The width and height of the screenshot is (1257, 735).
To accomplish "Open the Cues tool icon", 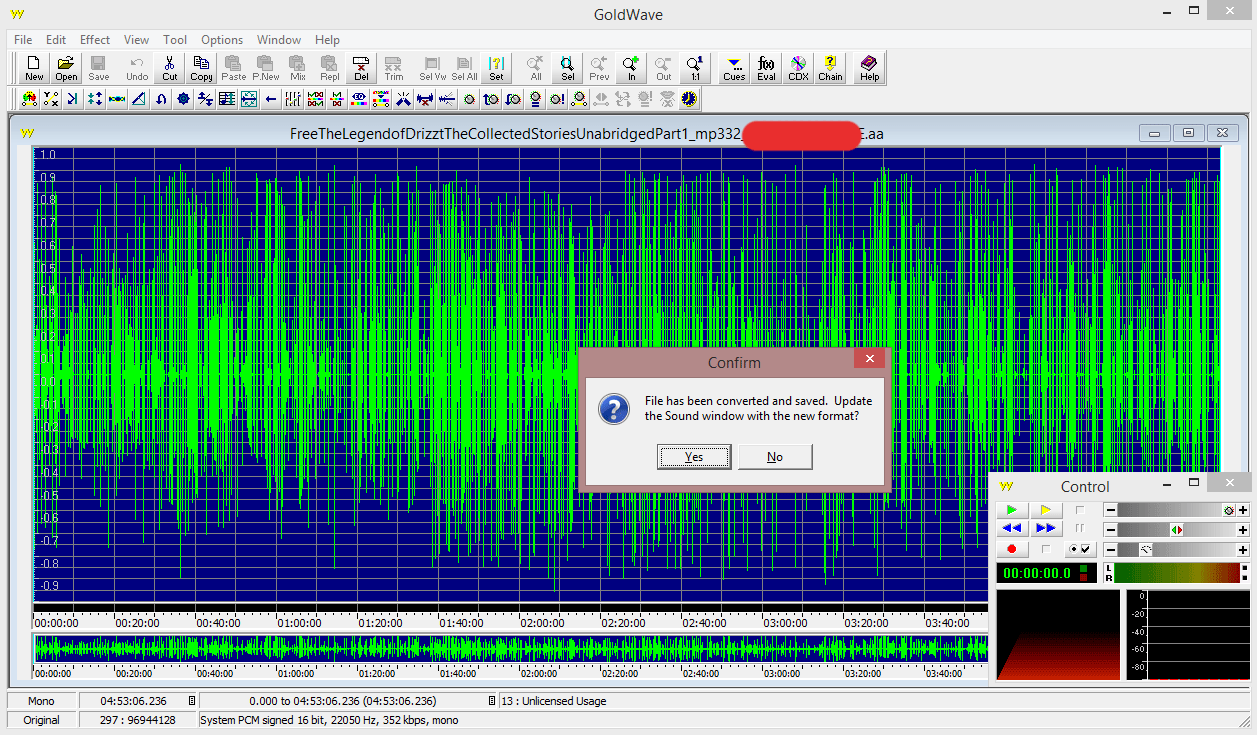I will pyautogui.click(x=734, y=68).
